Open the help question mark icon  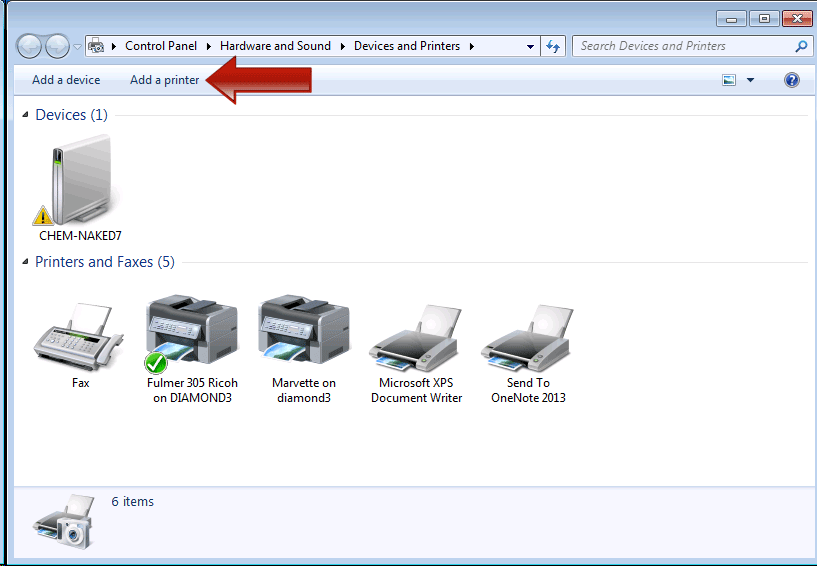(791, 80)
